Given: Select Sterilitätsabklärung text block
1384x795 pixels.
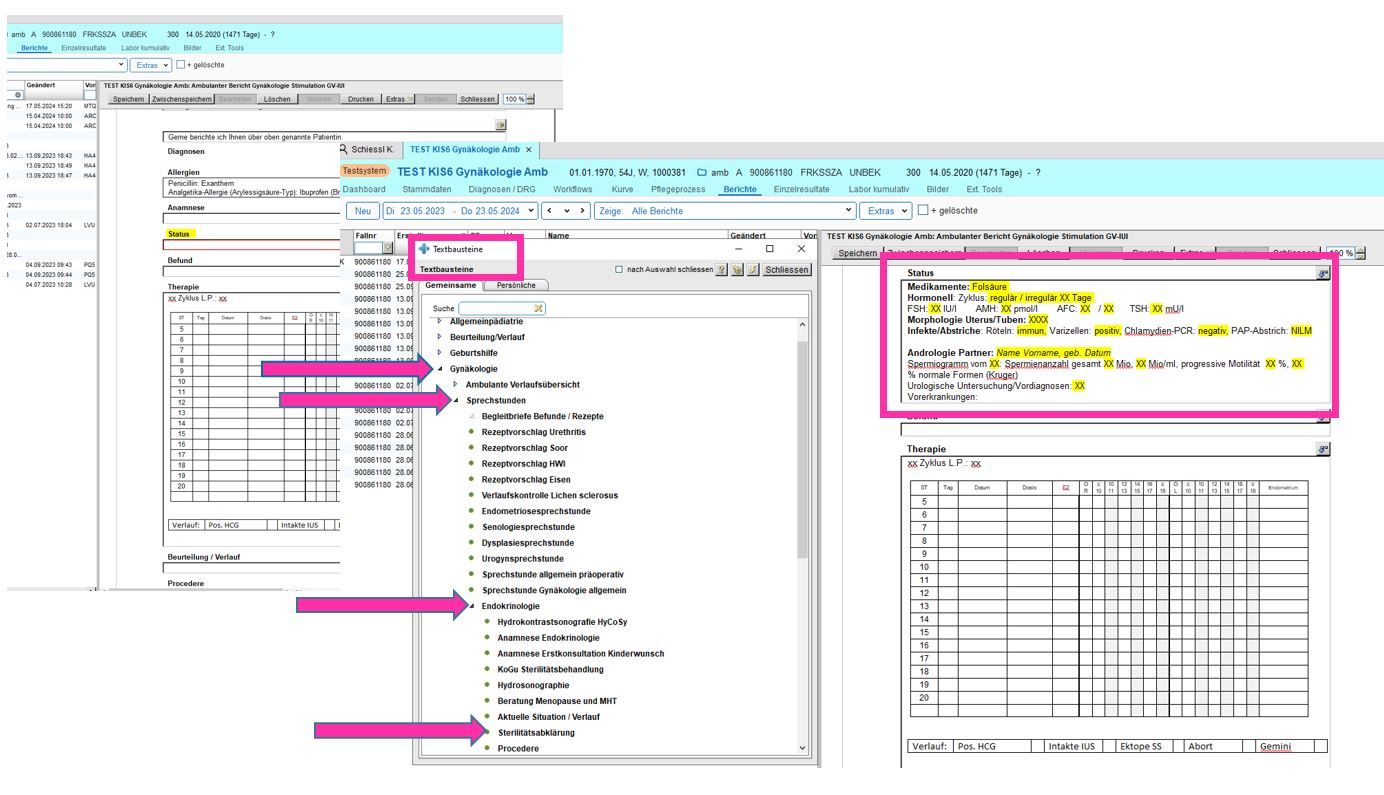Looking at the screenshot, I should click(x=535, y=733).
